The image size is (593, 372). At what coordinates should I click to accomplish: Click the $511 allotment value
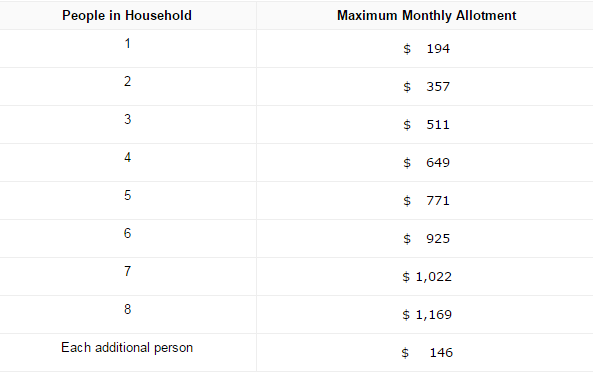click(x=427, y=125)
